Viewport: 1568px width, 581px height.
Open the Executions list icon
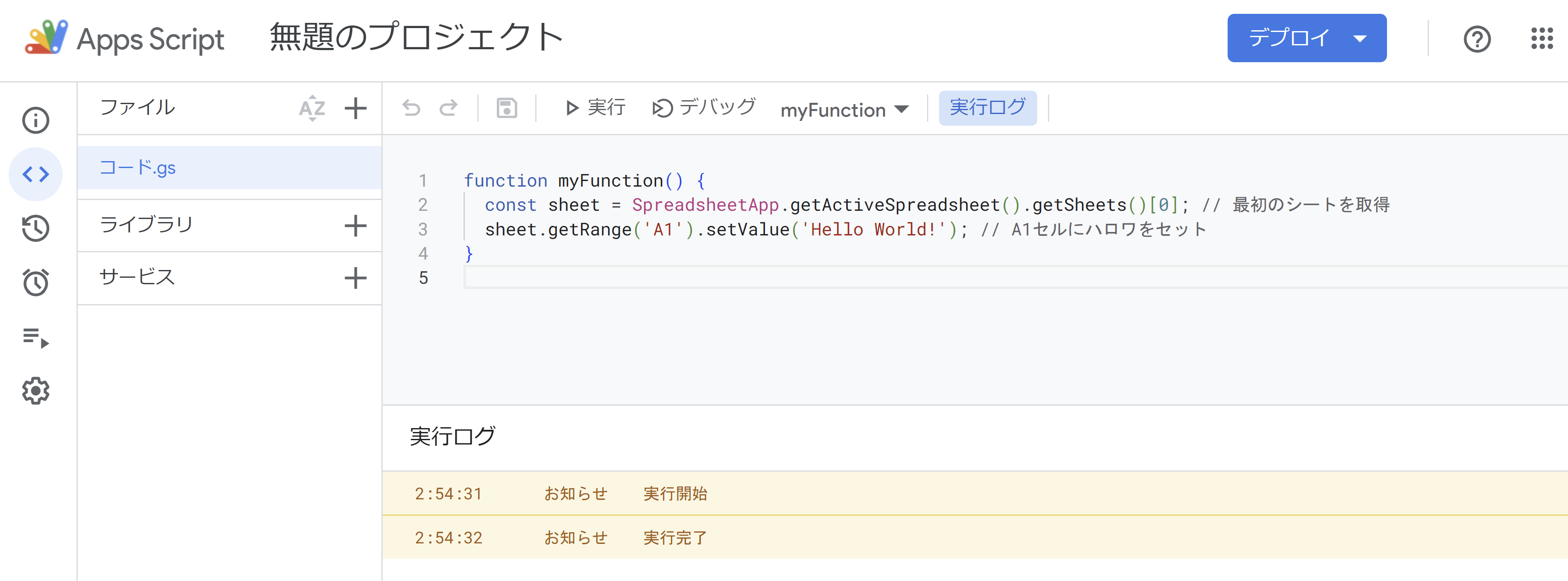(x=35, y=337)
